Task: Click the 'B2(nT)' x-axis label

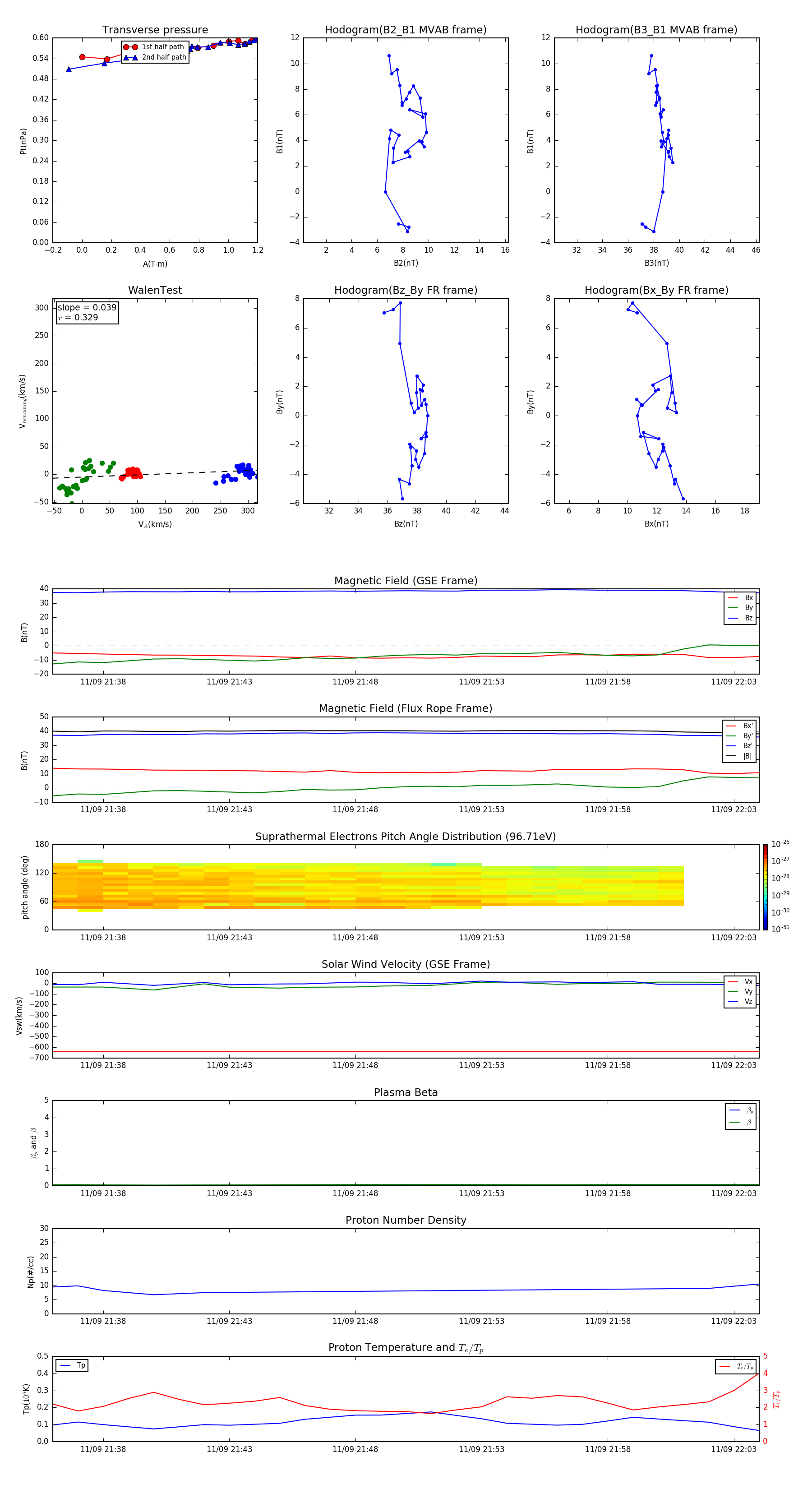Action: (x=406, y=263)
